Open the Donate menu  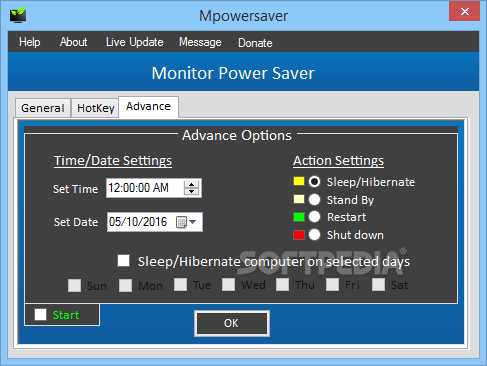255,43
